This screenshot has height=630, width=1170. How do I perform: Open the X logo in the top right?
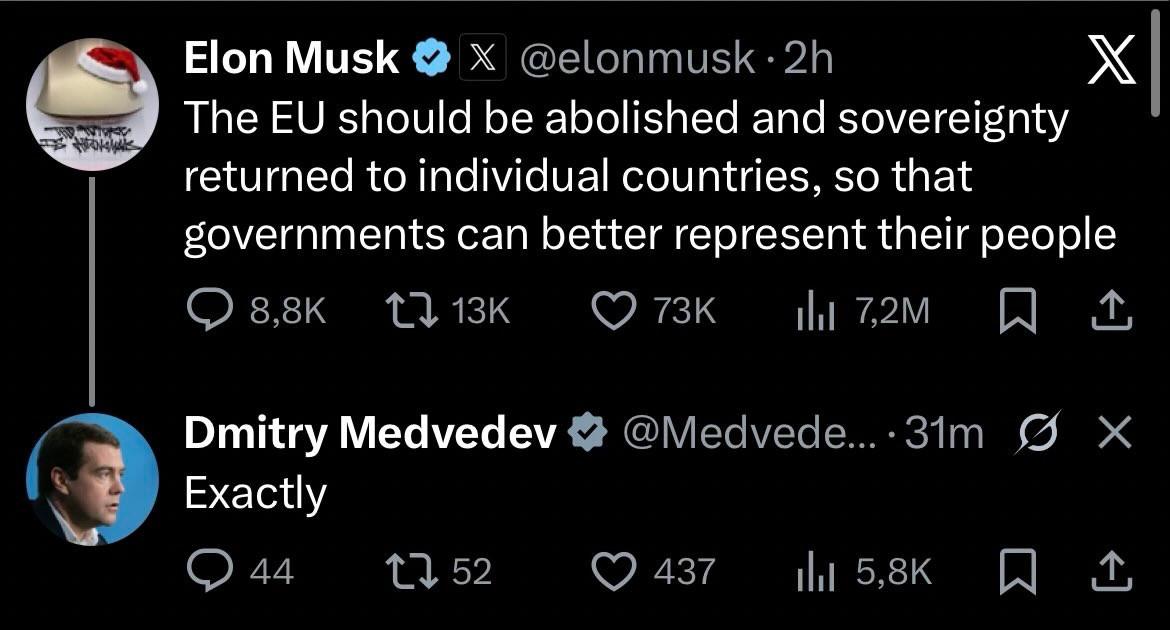1112,62
